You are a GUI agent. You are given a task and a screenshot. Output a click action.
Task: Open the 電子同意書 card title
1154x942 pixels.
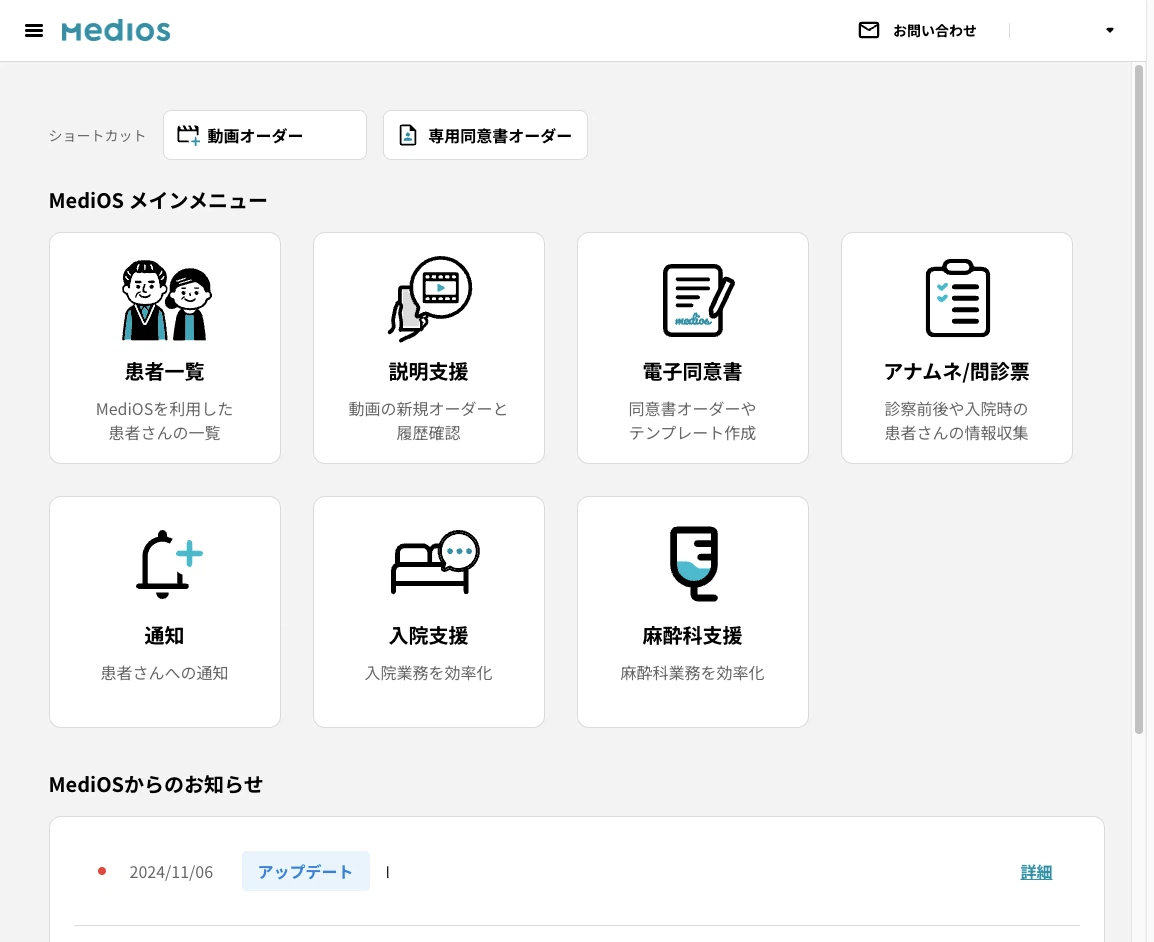[x=693, y=372]
